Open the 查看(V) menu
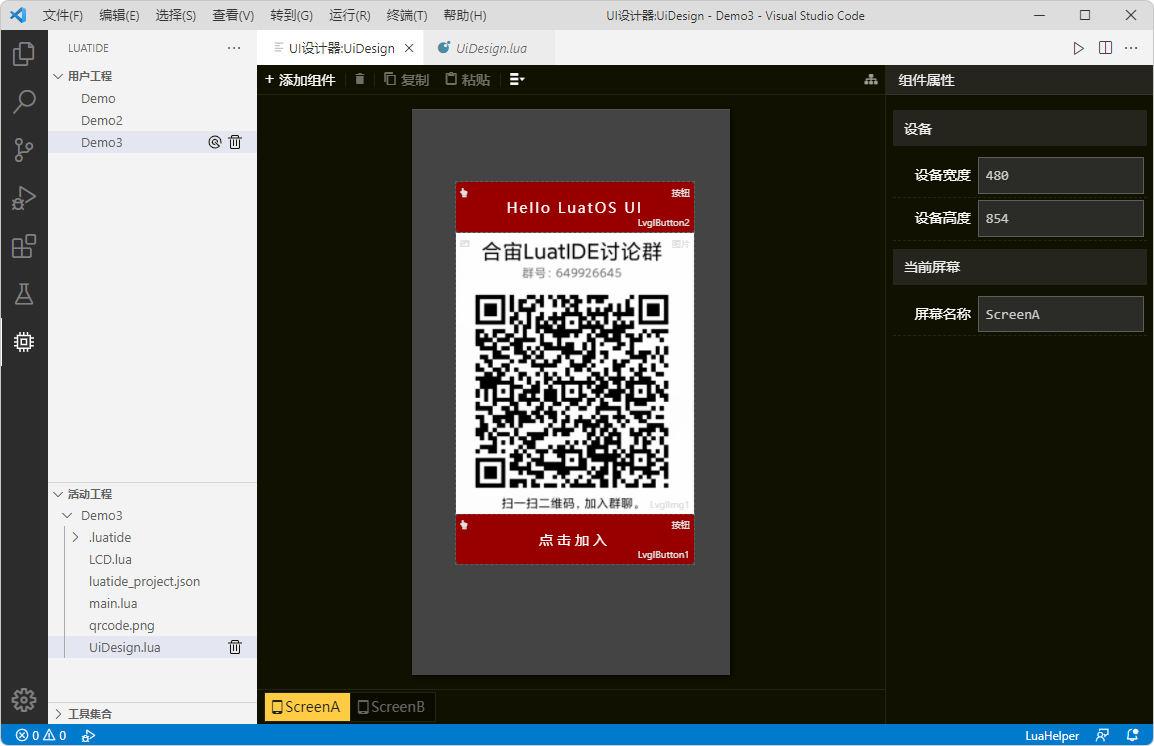The width and height of the screenshot is (1154, 746). coord(233,15)
